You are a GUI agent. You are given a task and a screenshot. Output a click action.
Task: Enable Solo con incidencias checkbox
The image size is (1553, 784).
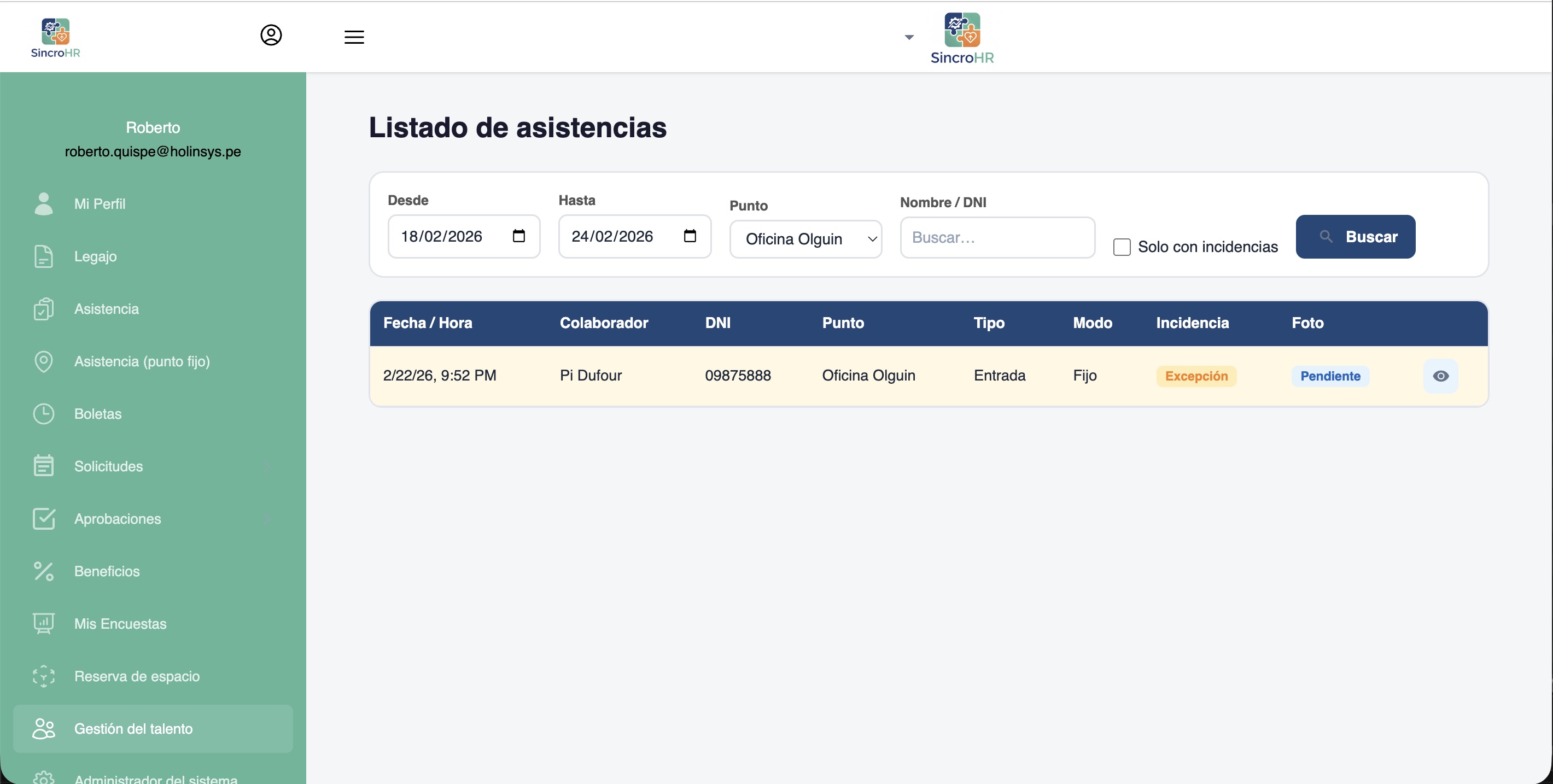click(x=1122, y=247)
